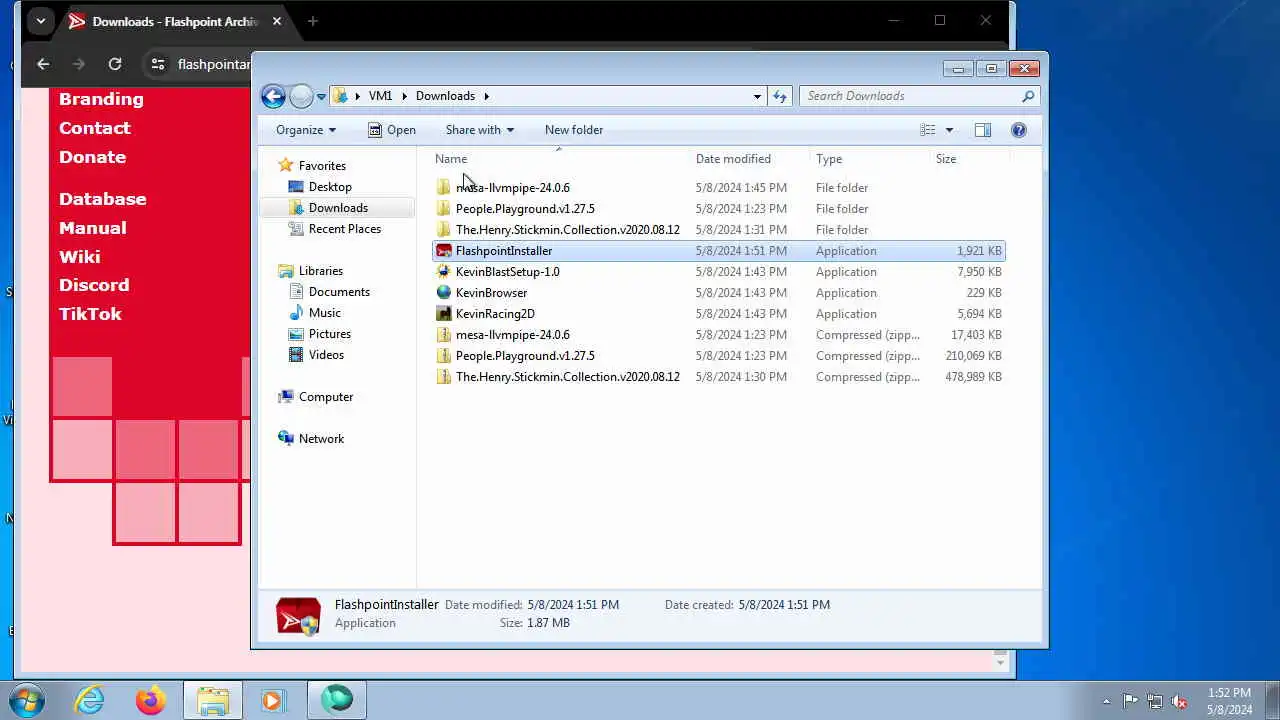The width and height of the screenshot is (1280, 720).
Task: Open the Branding link on Flashpoint page
Action: pos(101,99)
